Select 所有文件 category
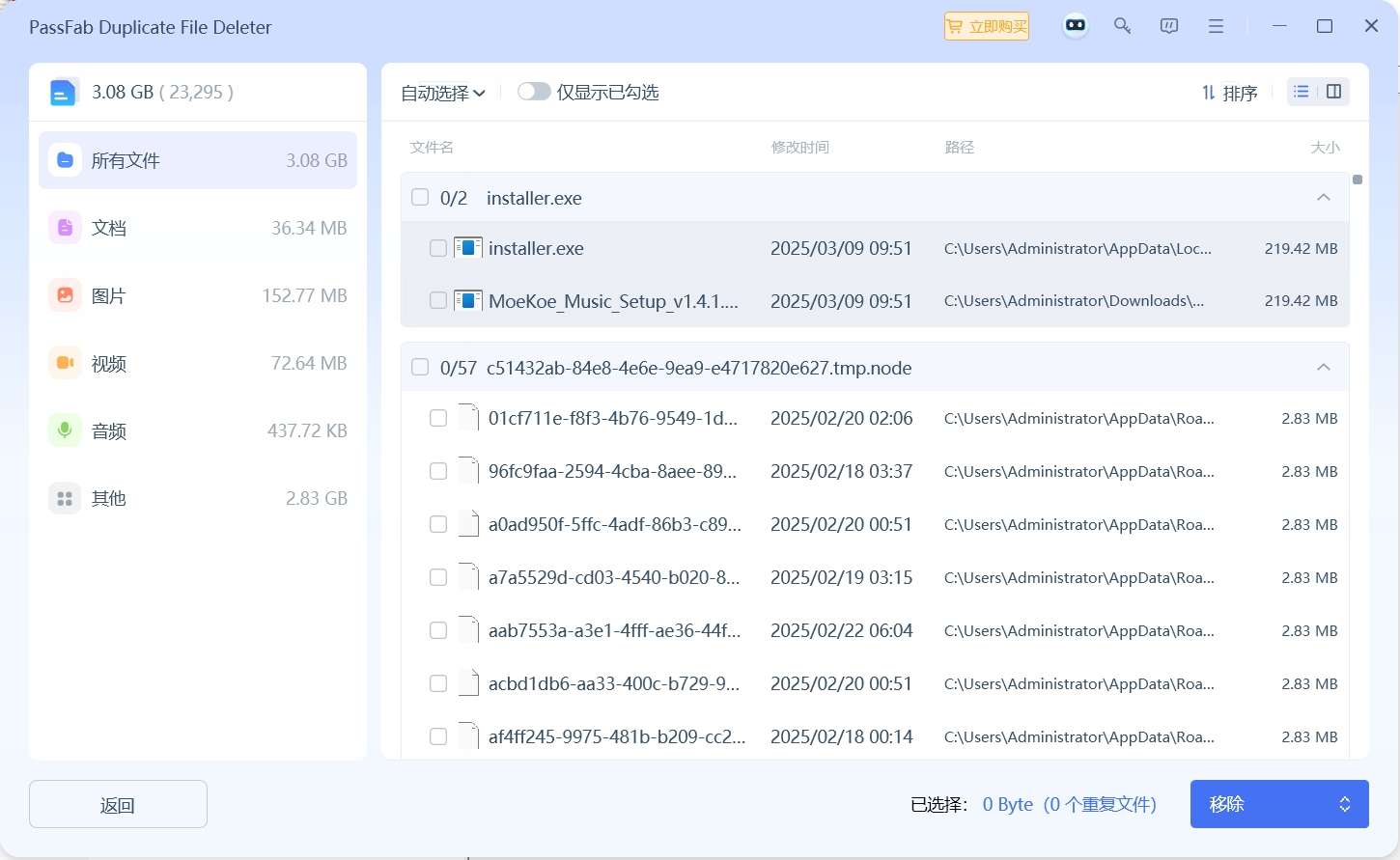Viewport: 1400px width, 860px height. (198, 160)
